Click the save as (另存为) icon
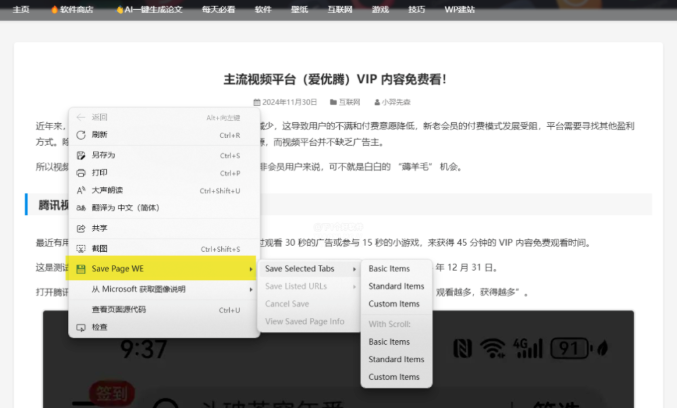The height and width of the screenshot is (408, 680). (x=80, y=155)
